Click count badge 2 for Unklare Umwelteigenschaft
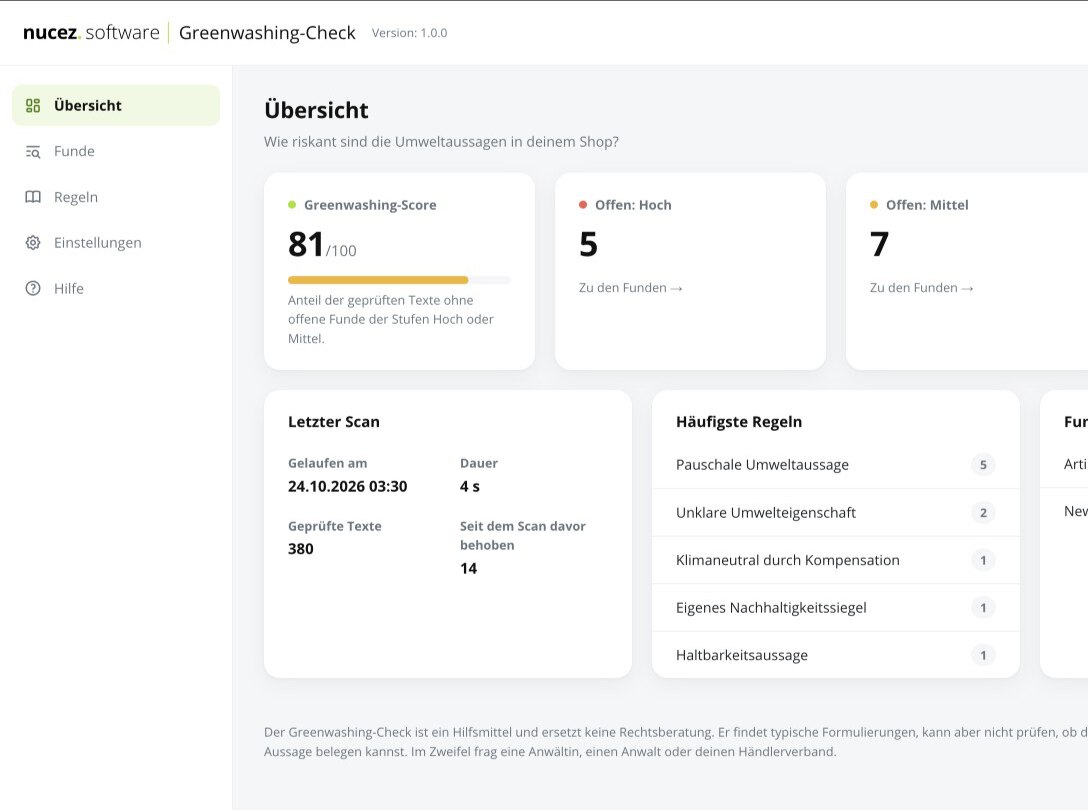1088x810 pixels. pos(983,513)
